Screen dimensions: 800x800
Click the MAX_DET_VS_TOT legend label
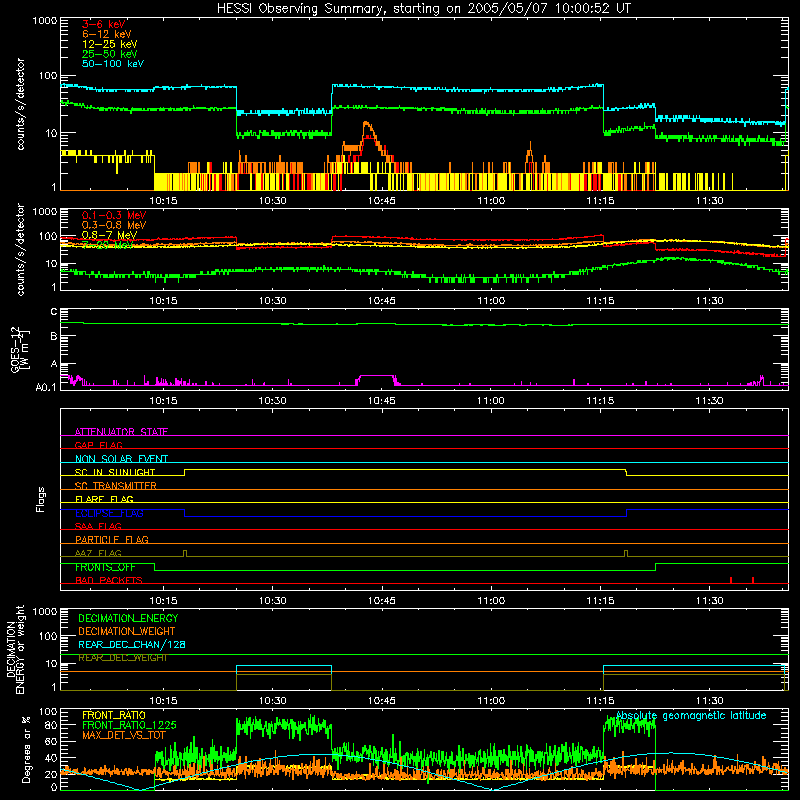coord(124,735)
